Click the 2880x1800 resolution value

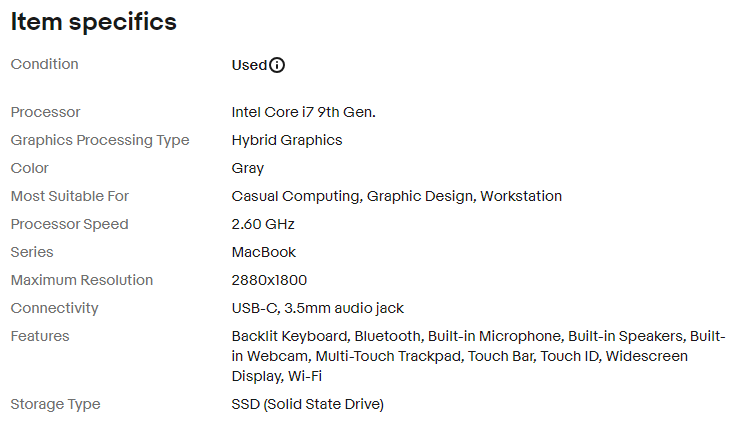[269, 280]
